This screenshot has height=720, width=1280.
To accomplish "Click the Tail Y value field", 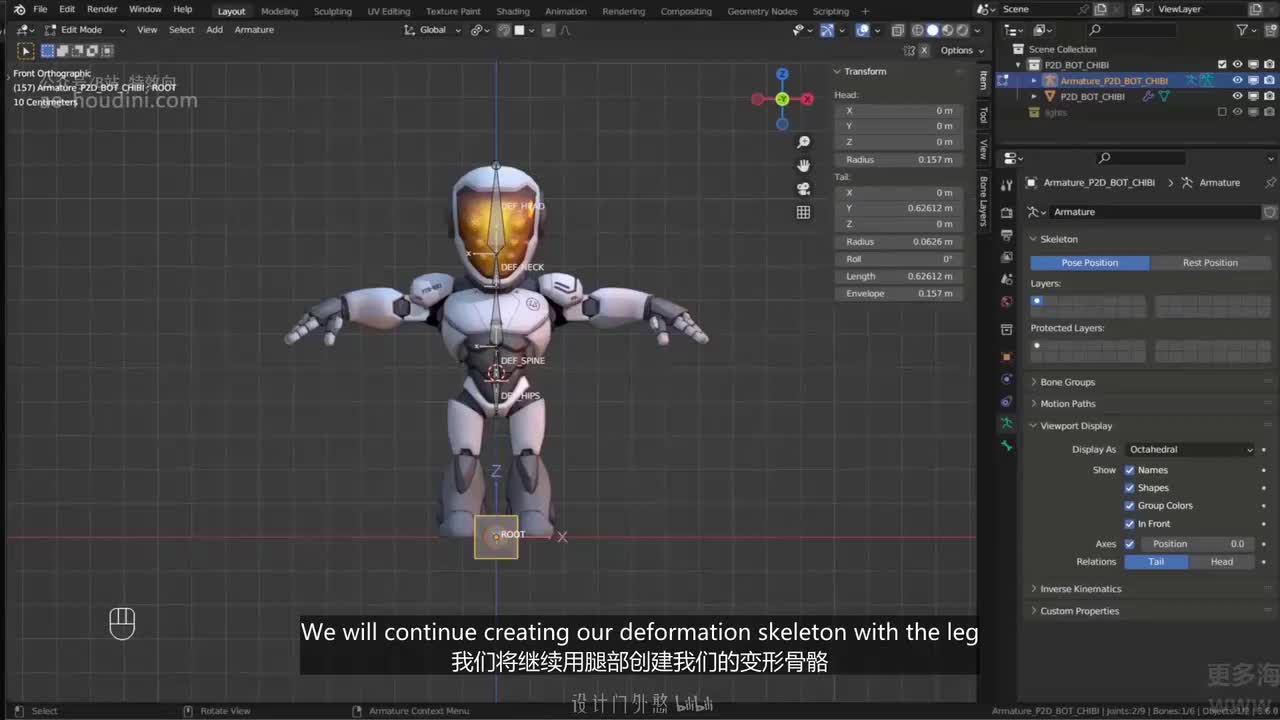I will click(898, 209).
